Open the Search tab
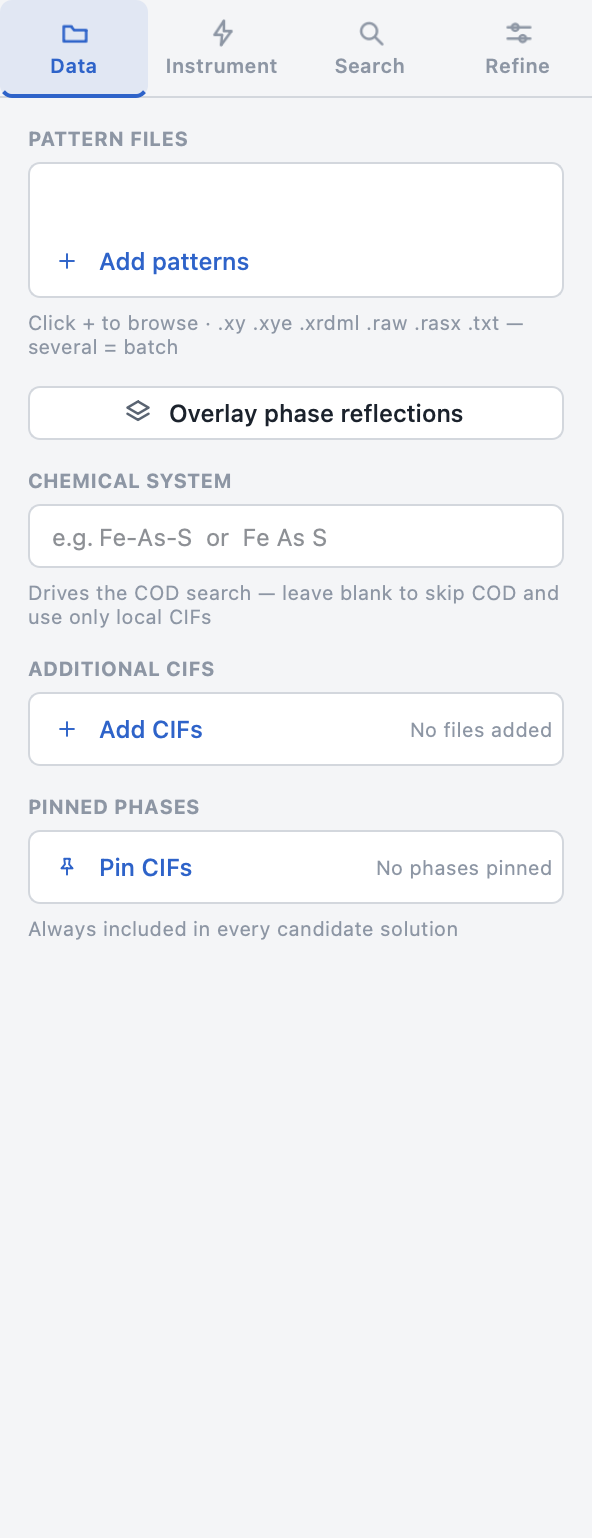 pos(370,48)
